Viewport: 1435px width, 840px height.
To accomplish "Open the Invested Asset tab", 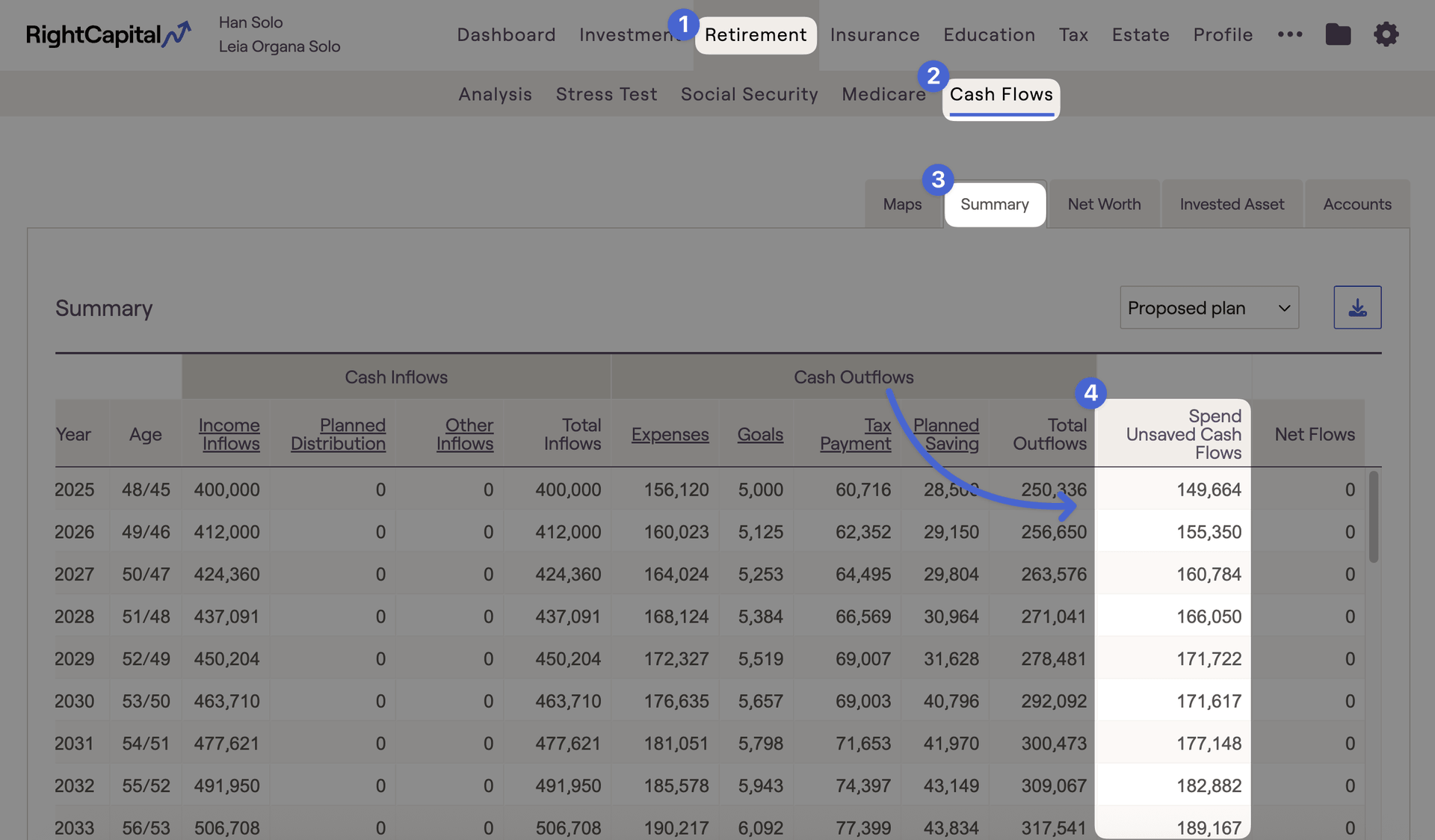I will point(1232,204).
